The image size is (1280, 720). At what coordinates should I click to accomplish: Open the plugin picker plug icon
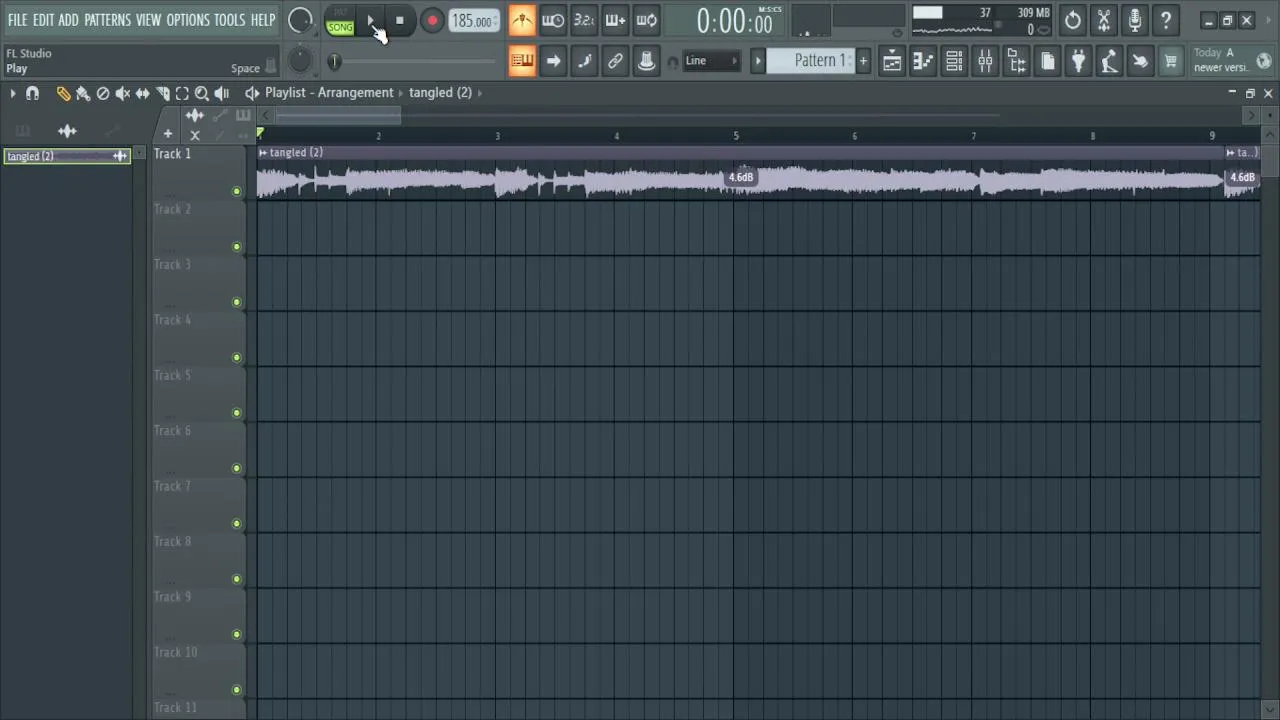pyautogui.click(x=1078, y=62)
